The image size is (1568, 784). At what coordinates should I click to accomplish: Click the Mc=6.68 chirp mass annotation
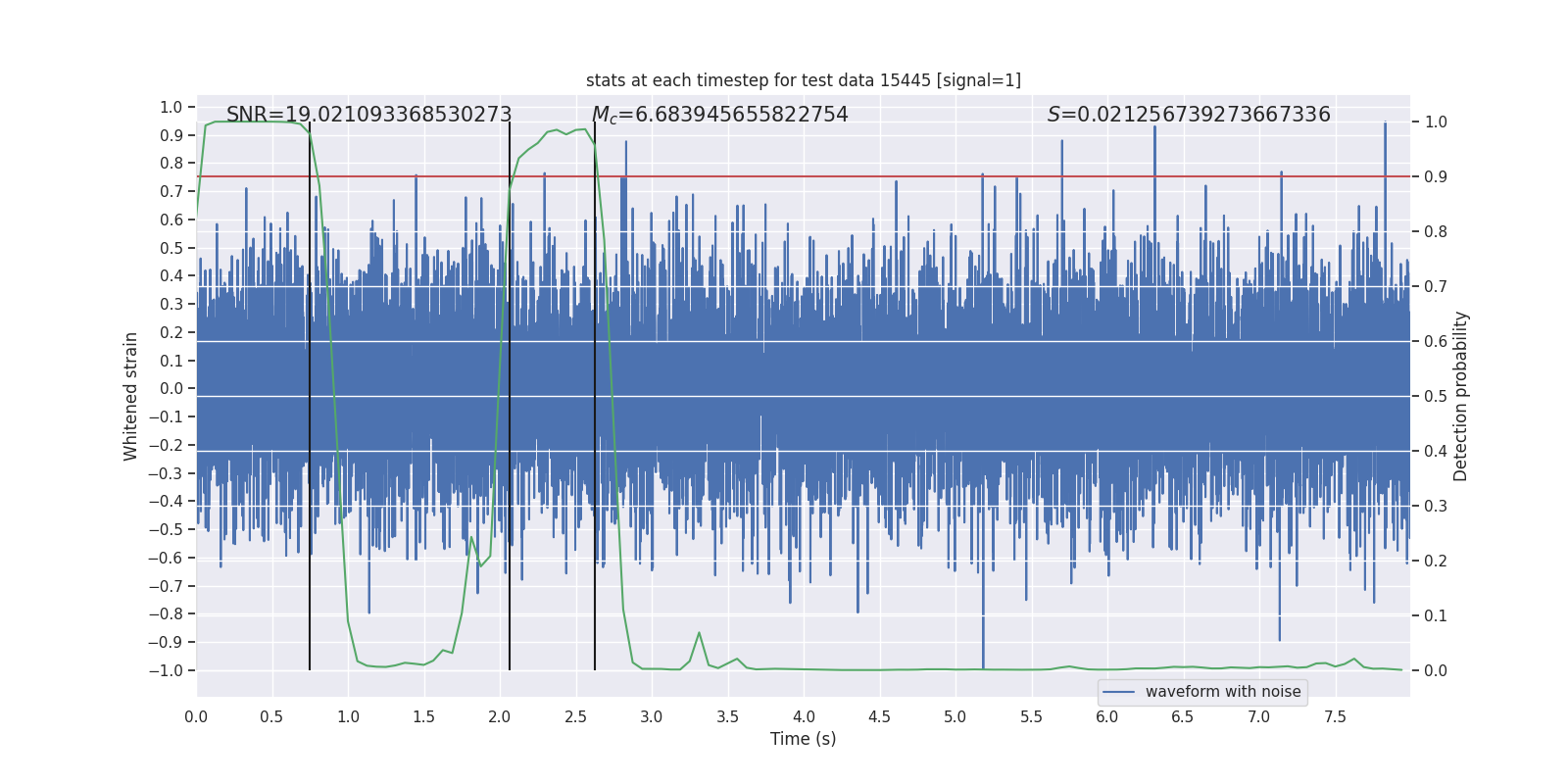pos(720,115)
